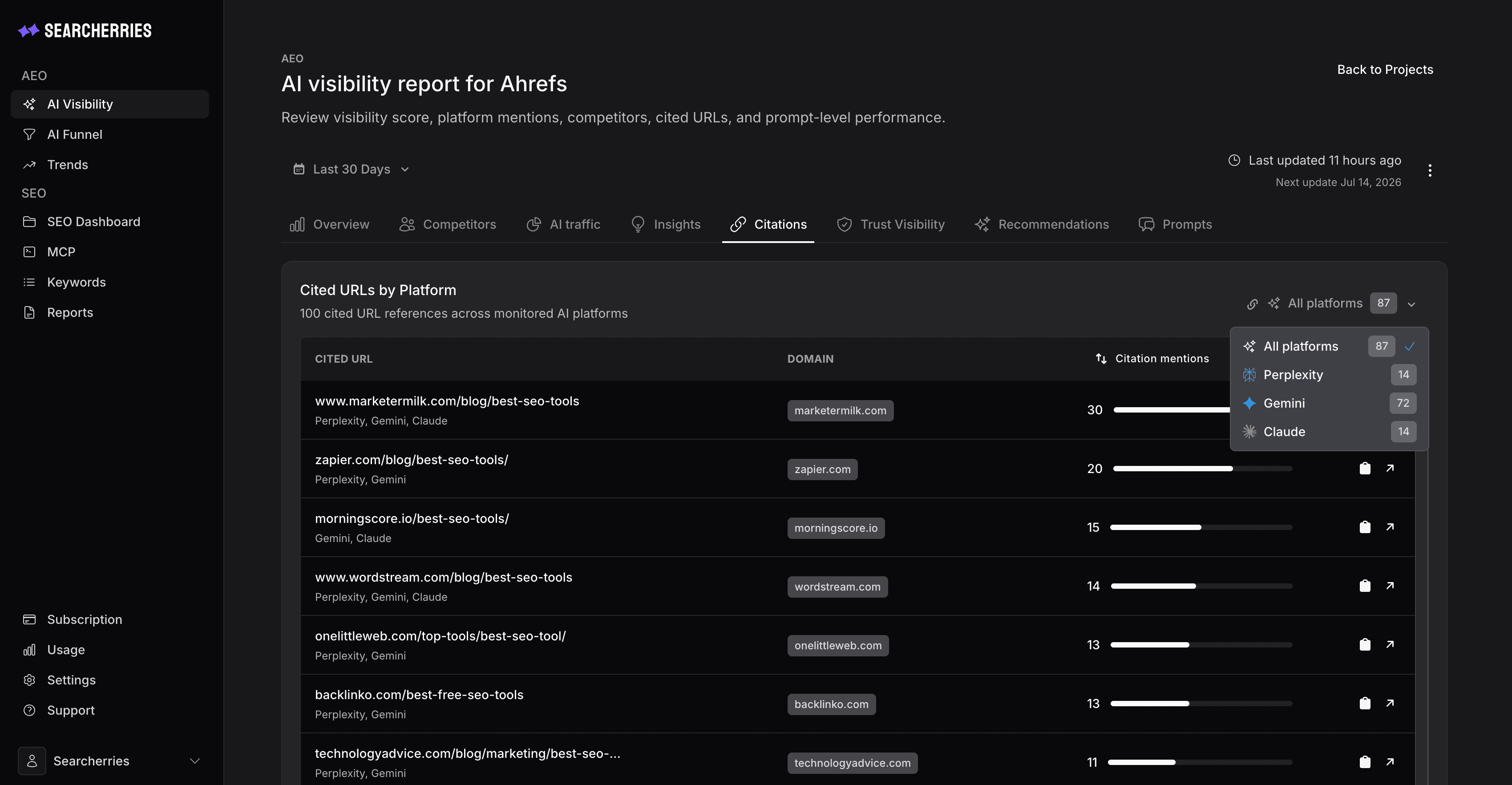Open the morningscore.io URL with the arrow icon

[1390, 526]
